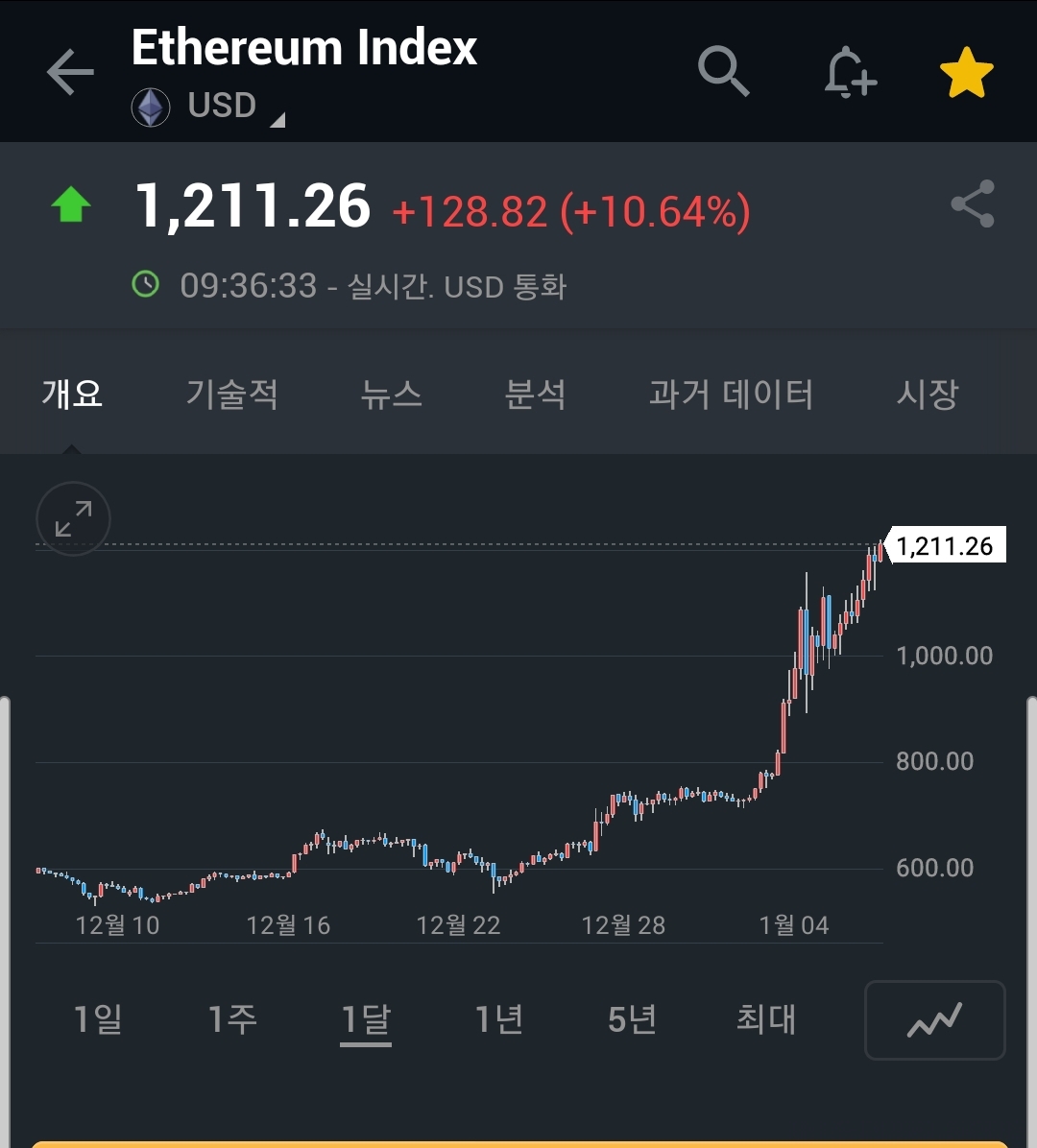Tap the share icon

(972, 203)
